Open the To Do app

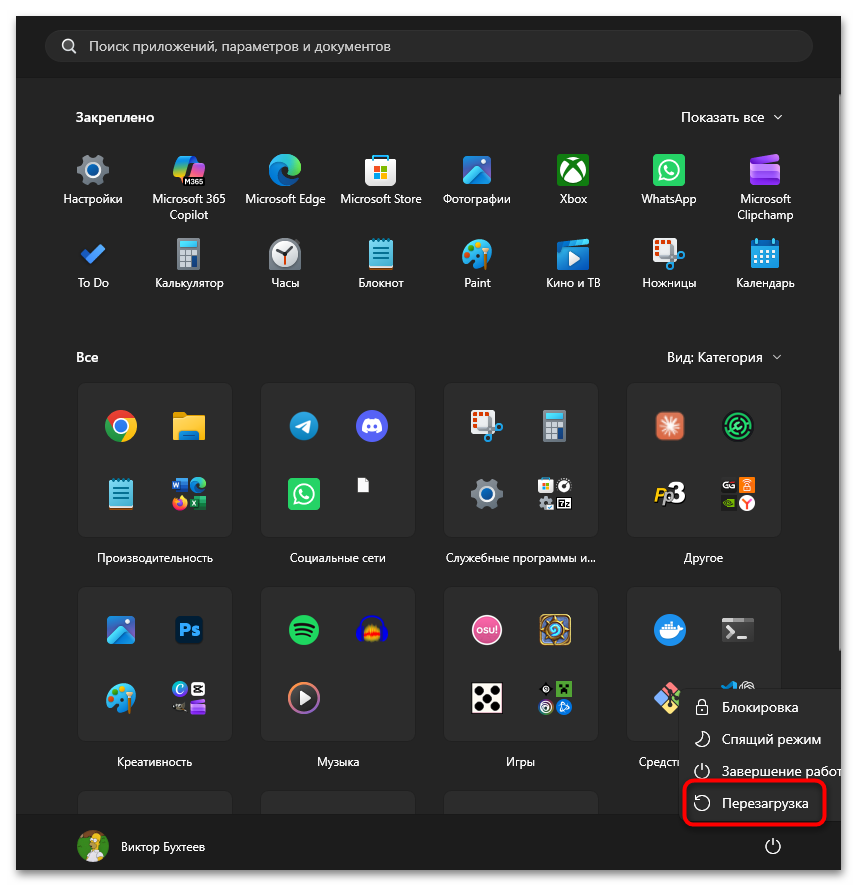93,264
